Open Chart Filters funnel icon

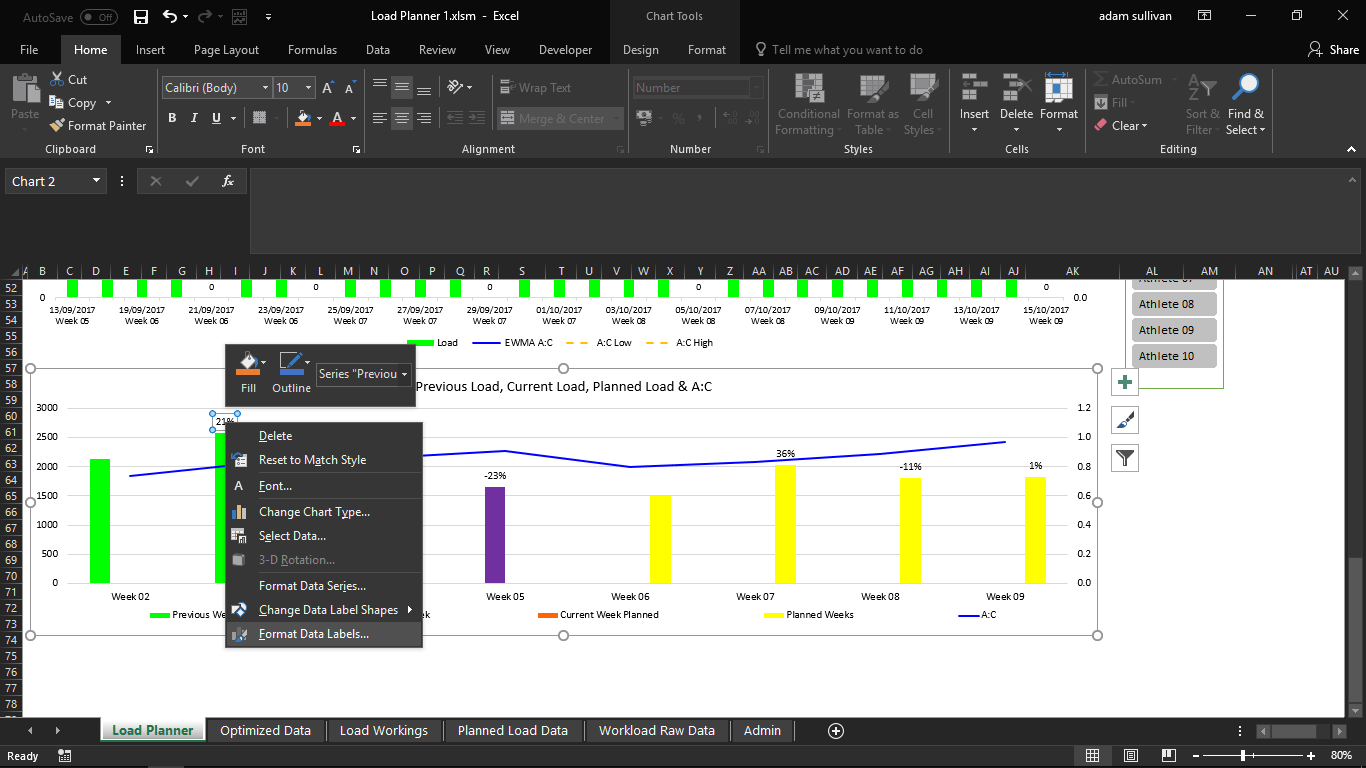click(x=1125, y=458)
